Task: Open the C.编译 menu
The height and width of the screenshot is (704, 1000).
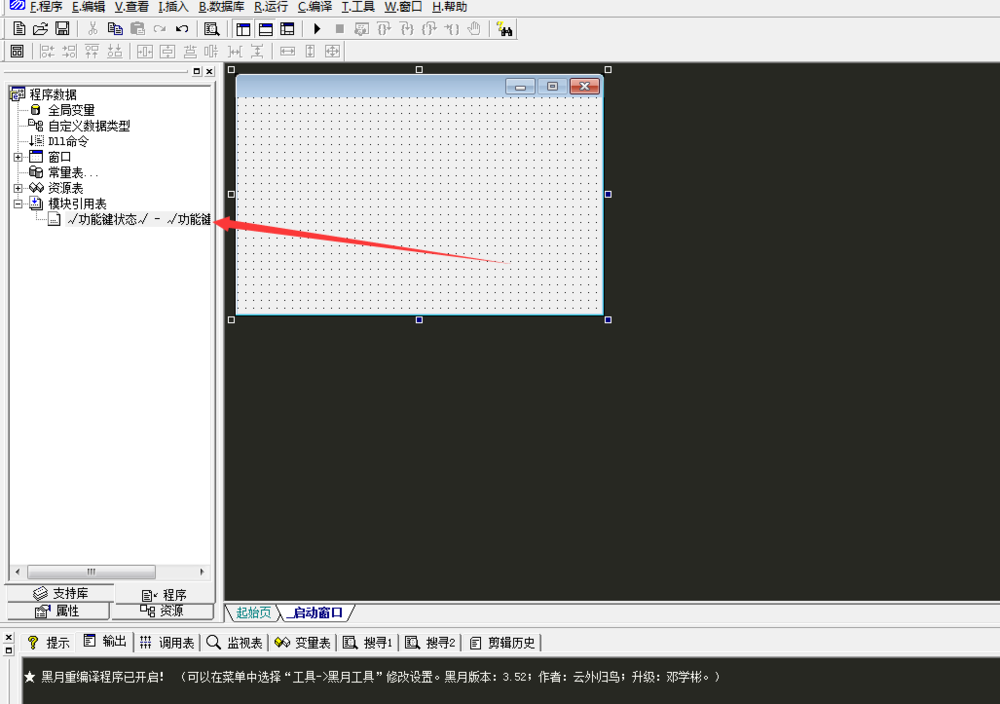Action: [x=315, y=7]
